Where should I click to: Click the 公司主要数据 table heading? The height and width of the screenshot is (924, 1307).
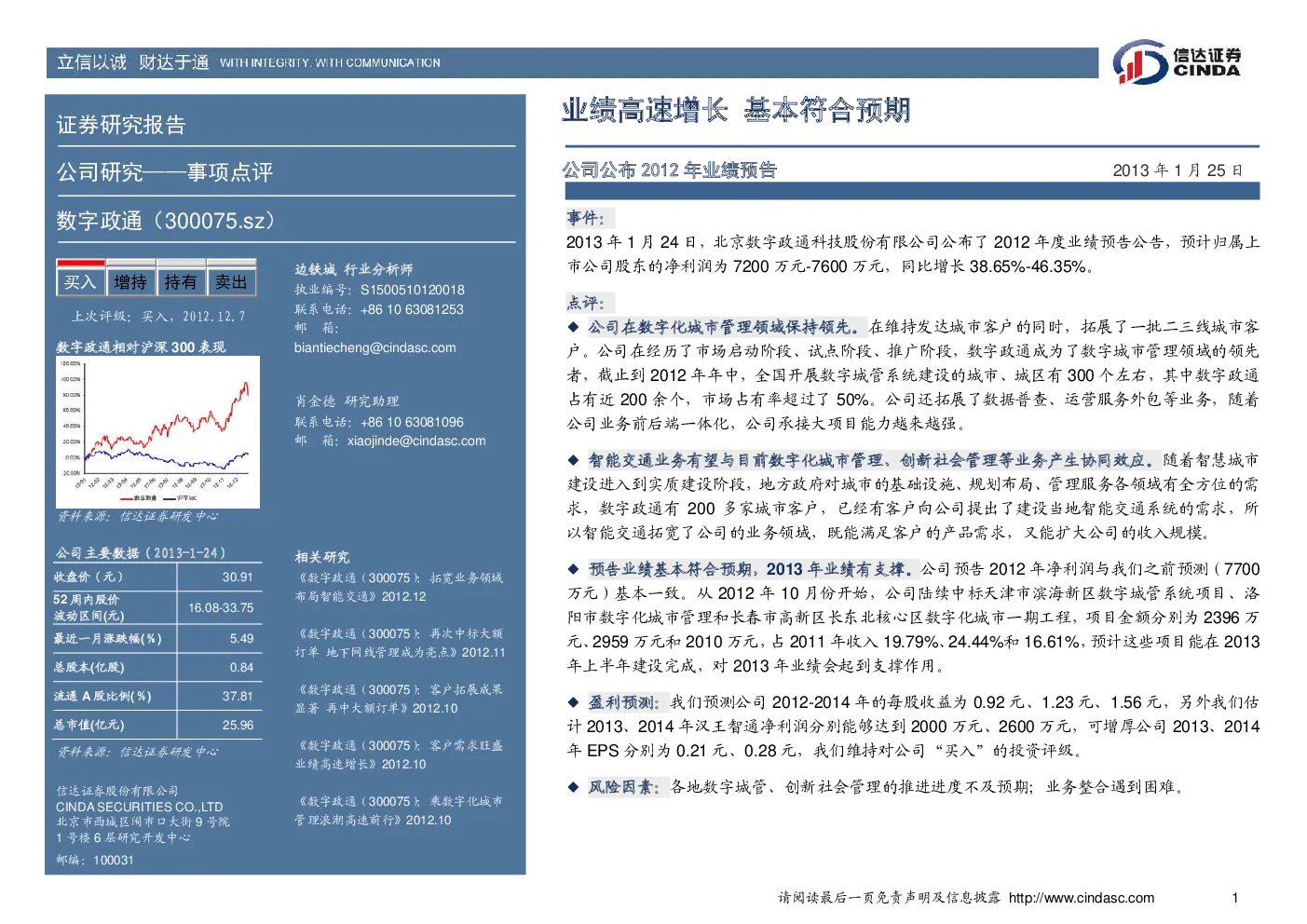click(140, 552)
